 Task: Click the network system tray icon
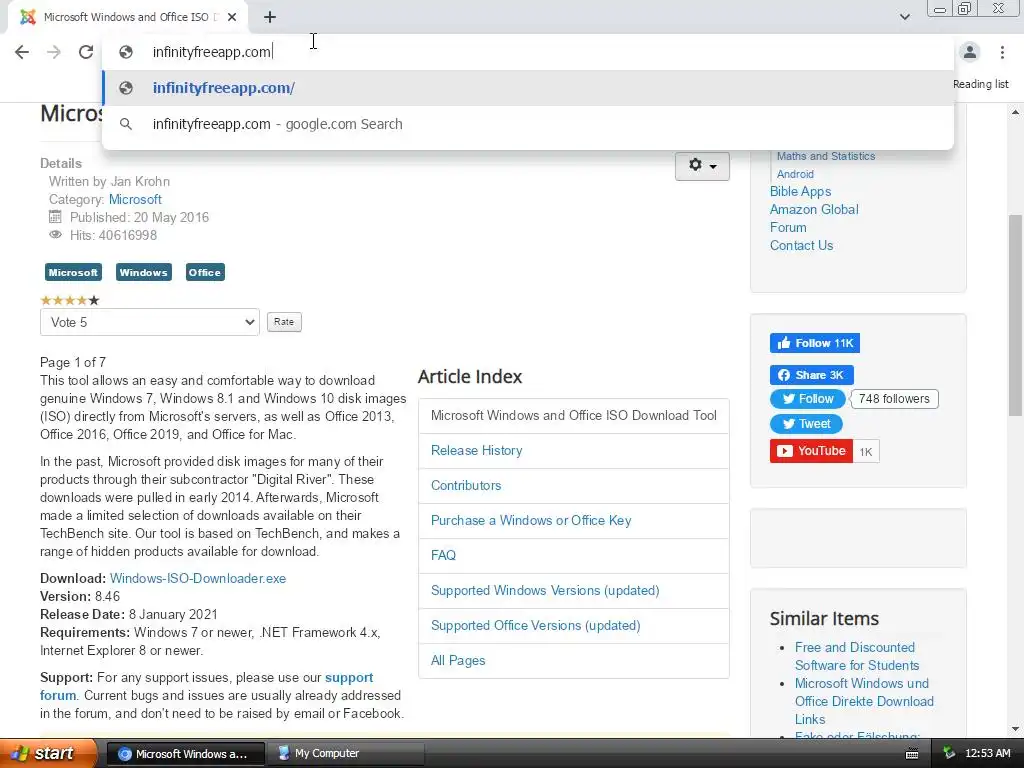pyautogui.click(x=949, y=754)
